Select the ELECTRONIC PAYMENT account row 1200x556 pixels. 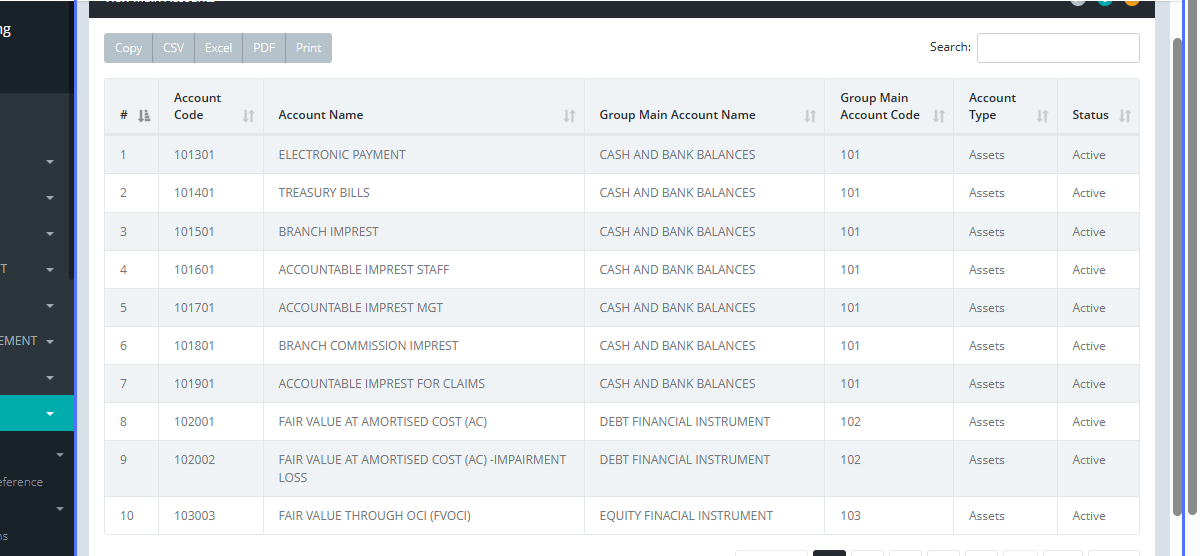[x=342, y=155]
